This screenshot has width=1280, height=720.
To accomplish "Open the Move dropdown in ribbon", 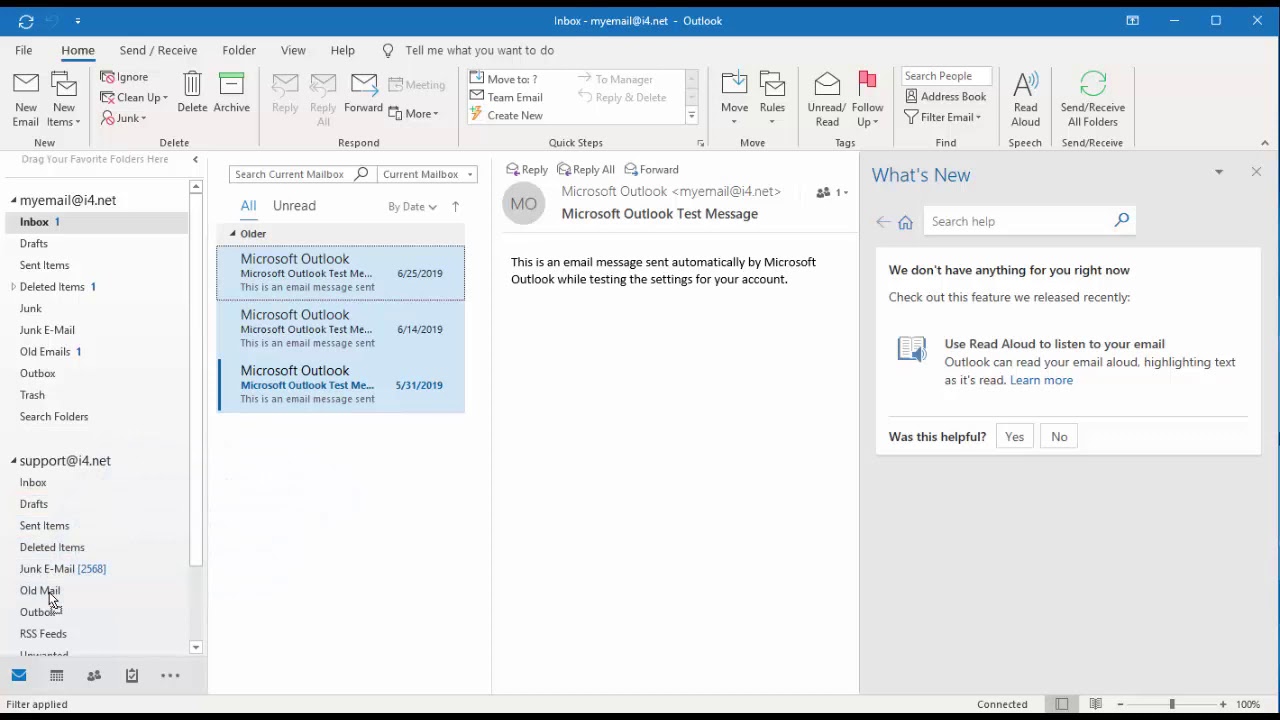I will coord(734,99).
